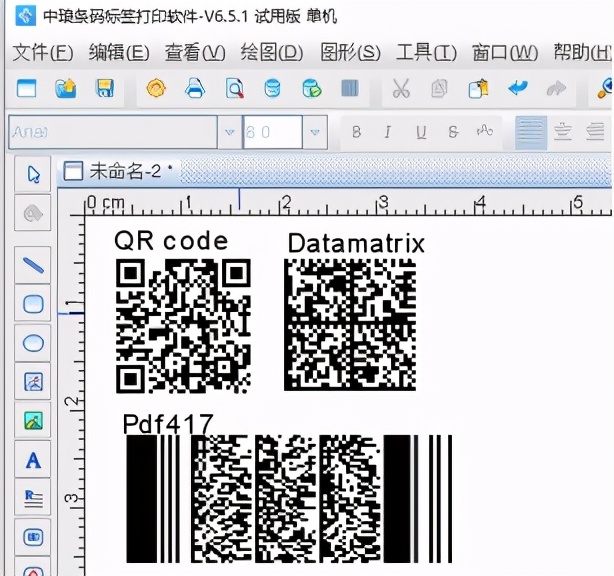Select the Datamatrix barcode object
The image size is (614, 576).
pyautogui.click(x=350, y=325)
